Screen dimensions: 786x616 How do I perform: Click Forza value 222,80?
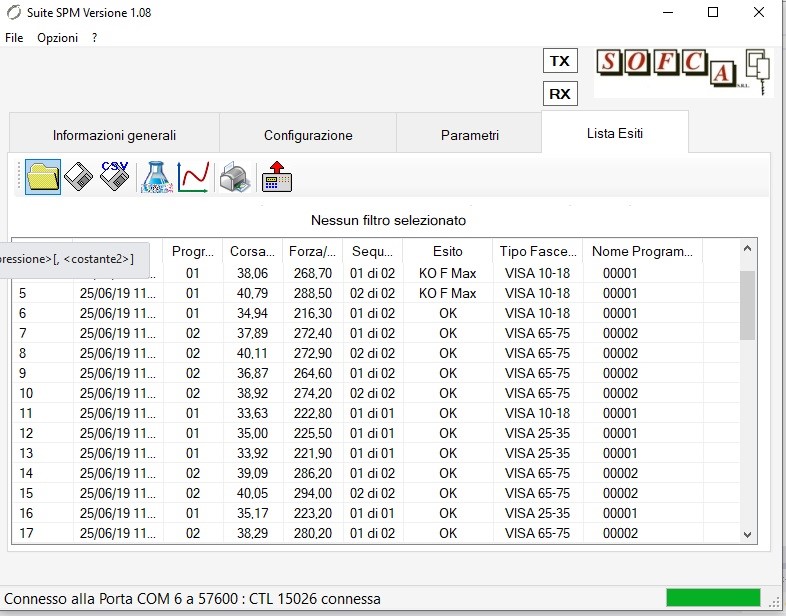313,414
